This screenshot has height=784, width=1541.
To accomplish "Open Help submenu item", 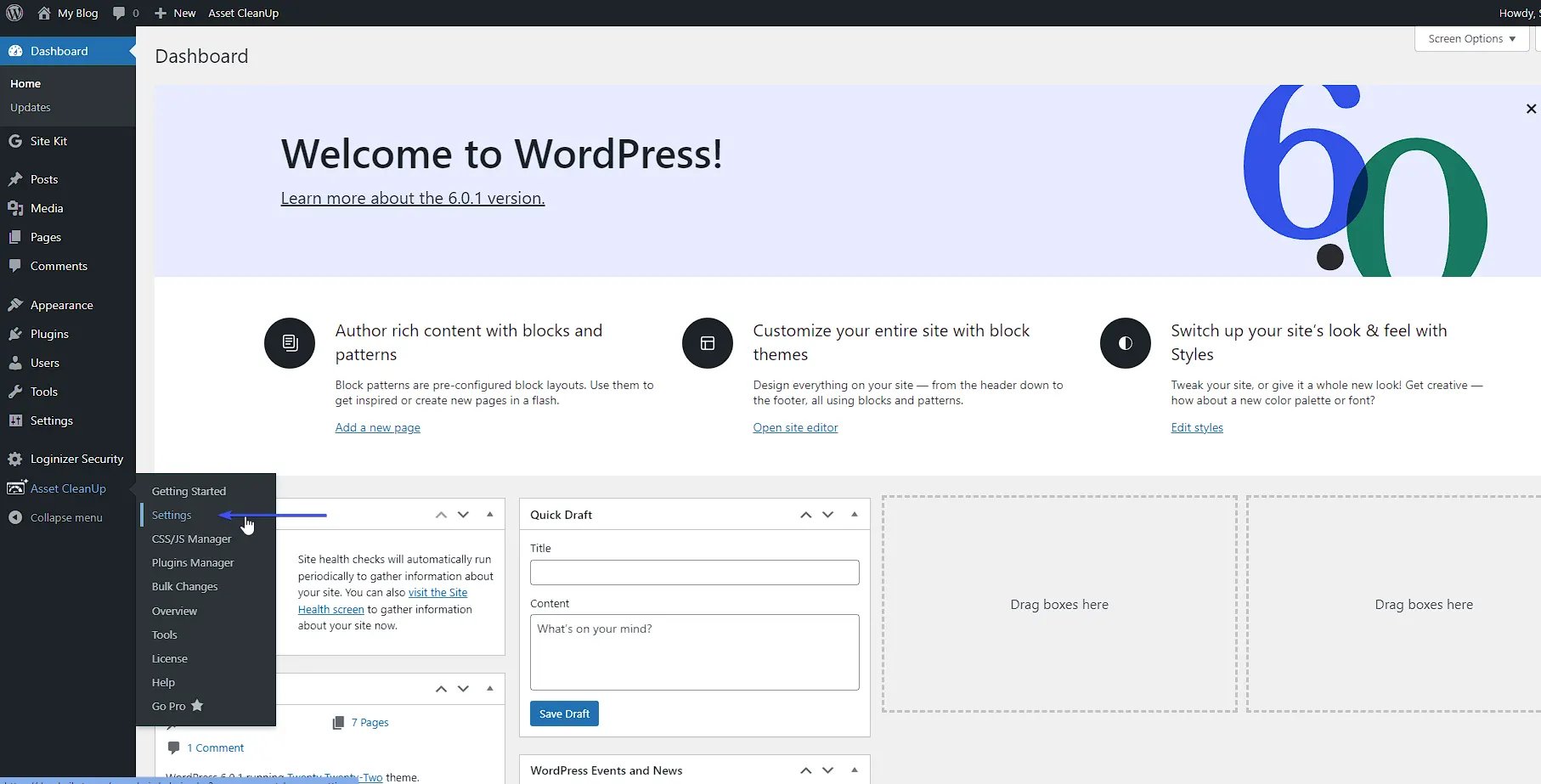I will [163, 682].
